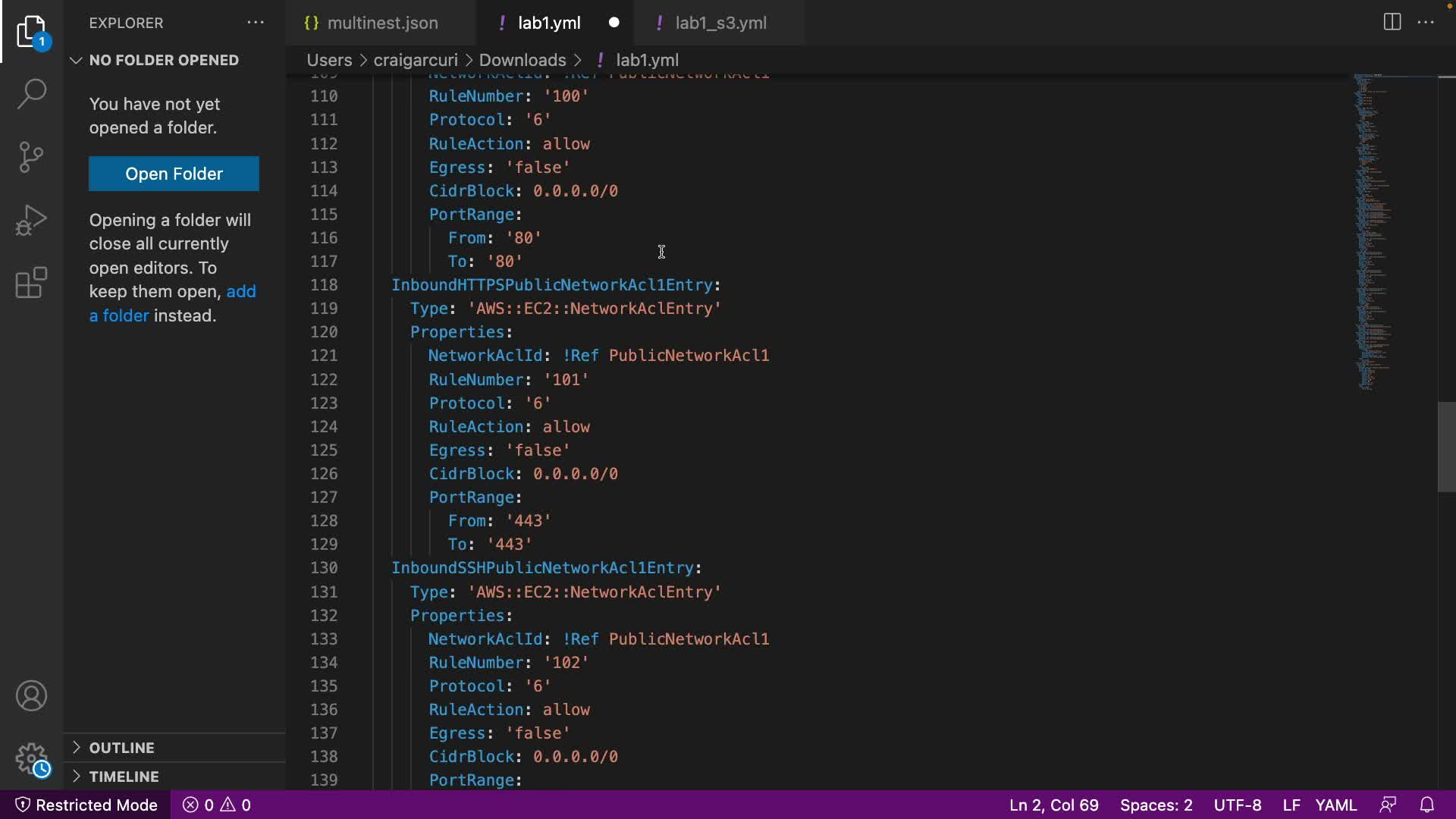Open the Extensions view
This screenshot has height=819, width=1456.
pyautogui.click(x=31, y=283)
